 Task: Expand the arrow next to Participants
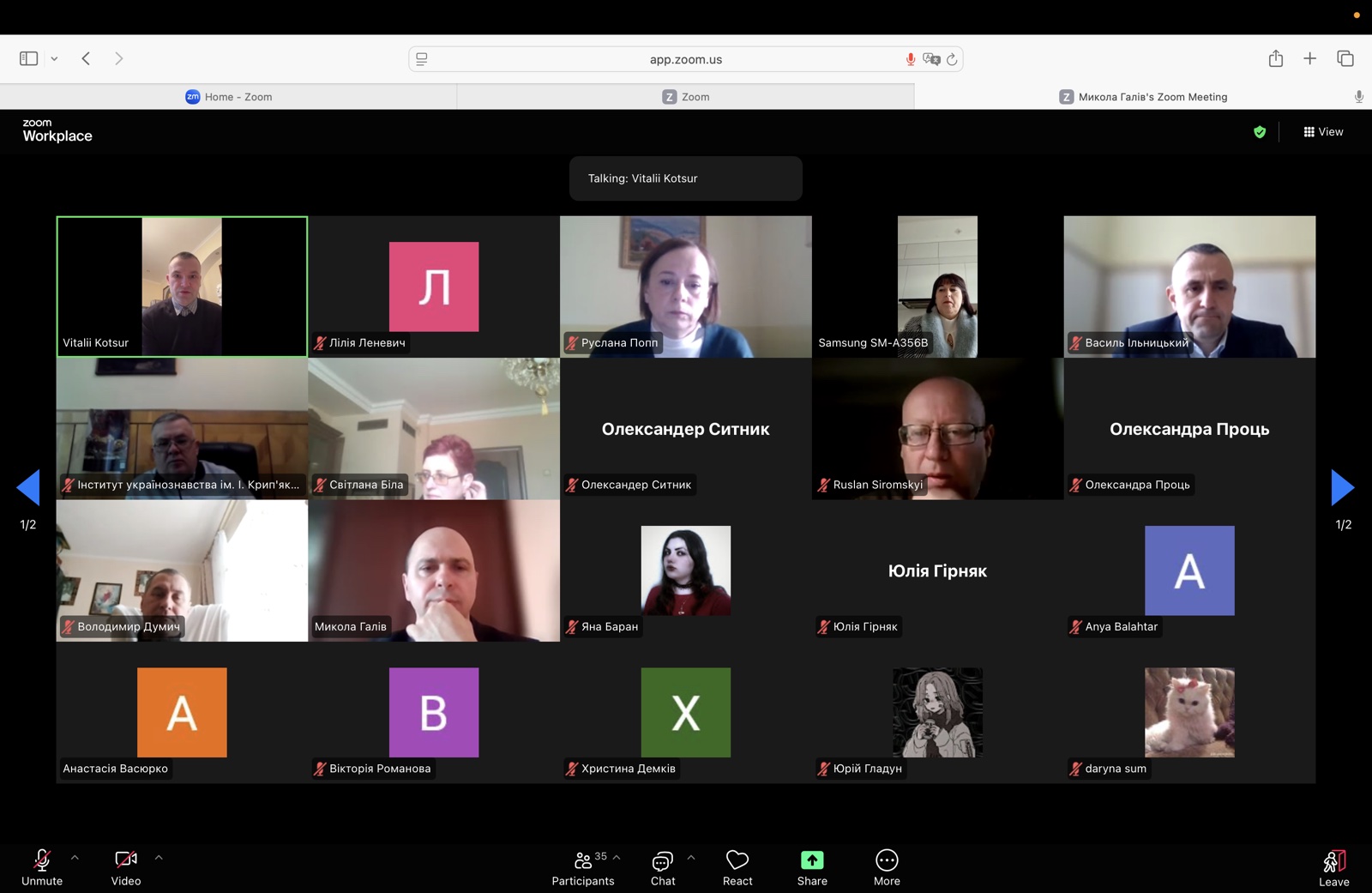(x=617, y=857)
